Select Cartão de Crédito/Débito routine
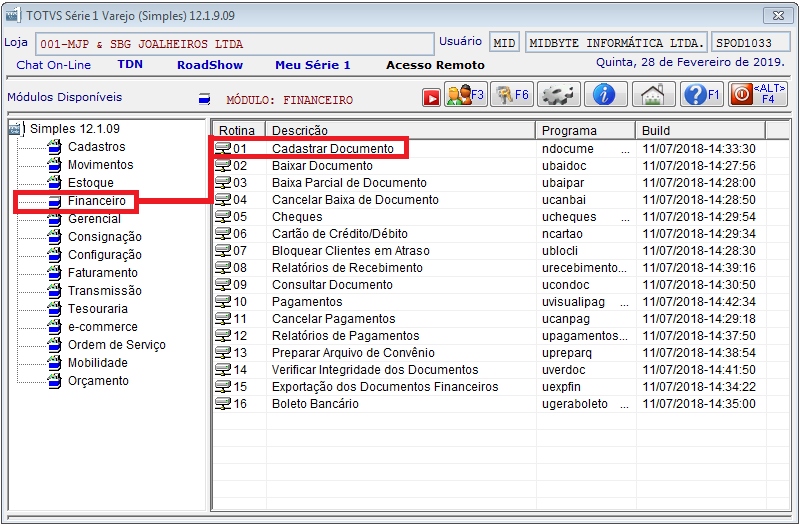Image resolution: width=800 pixels, height=527 pixels. click(340, 234)
